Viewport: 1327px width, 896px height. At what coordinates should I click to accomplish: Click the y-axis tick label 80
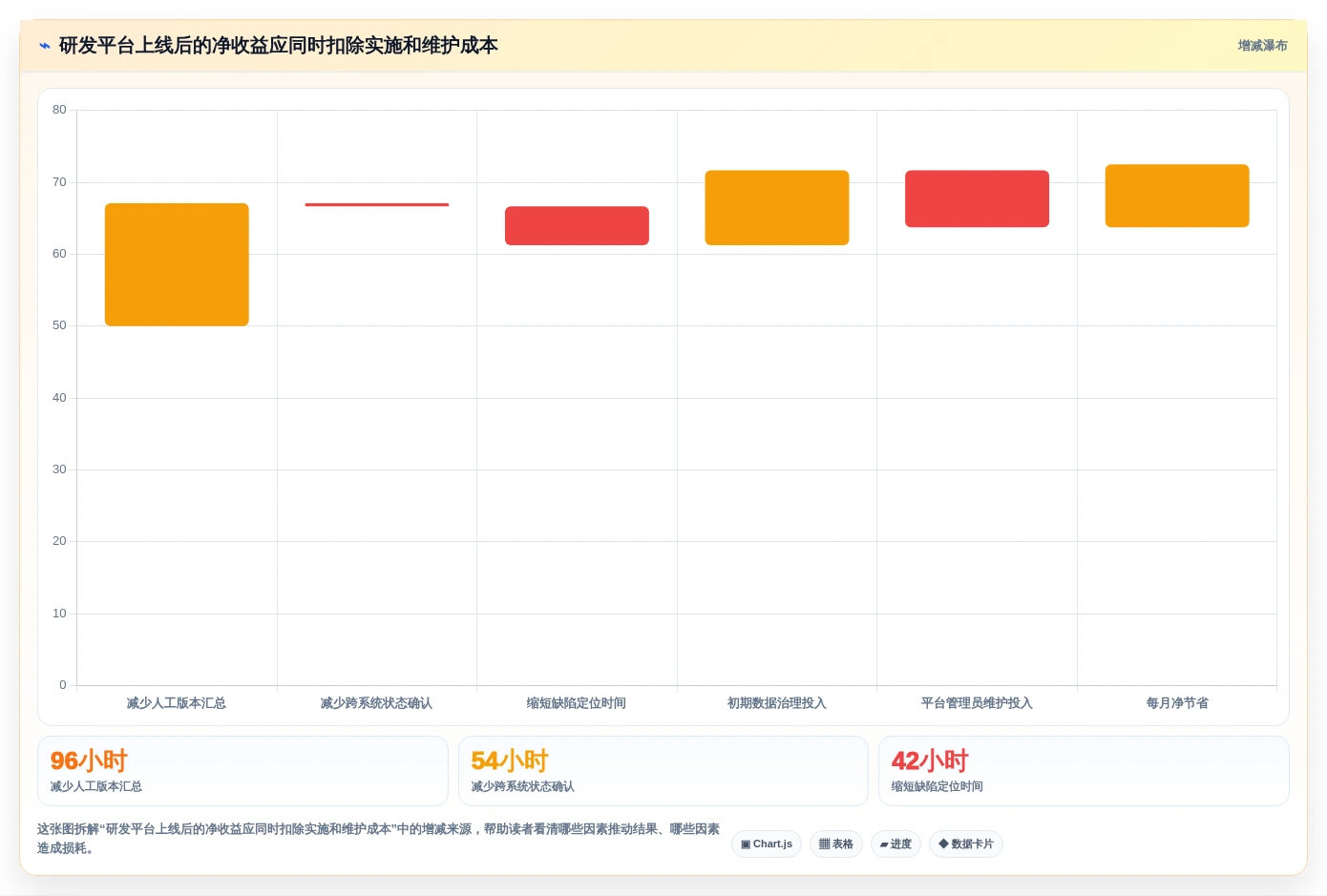59,110
